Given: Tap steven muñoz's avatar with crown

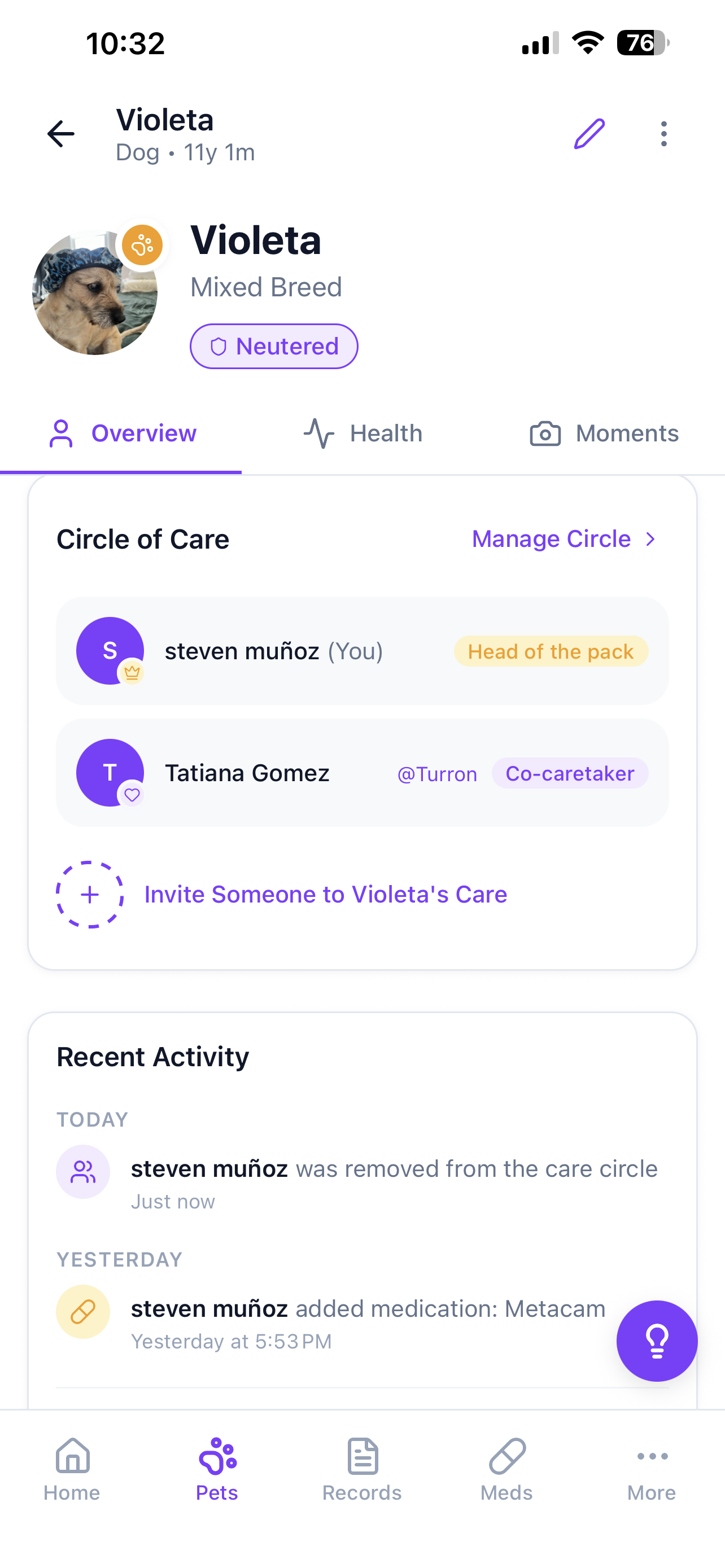Looking at the screenshot, I should [110, 651].
